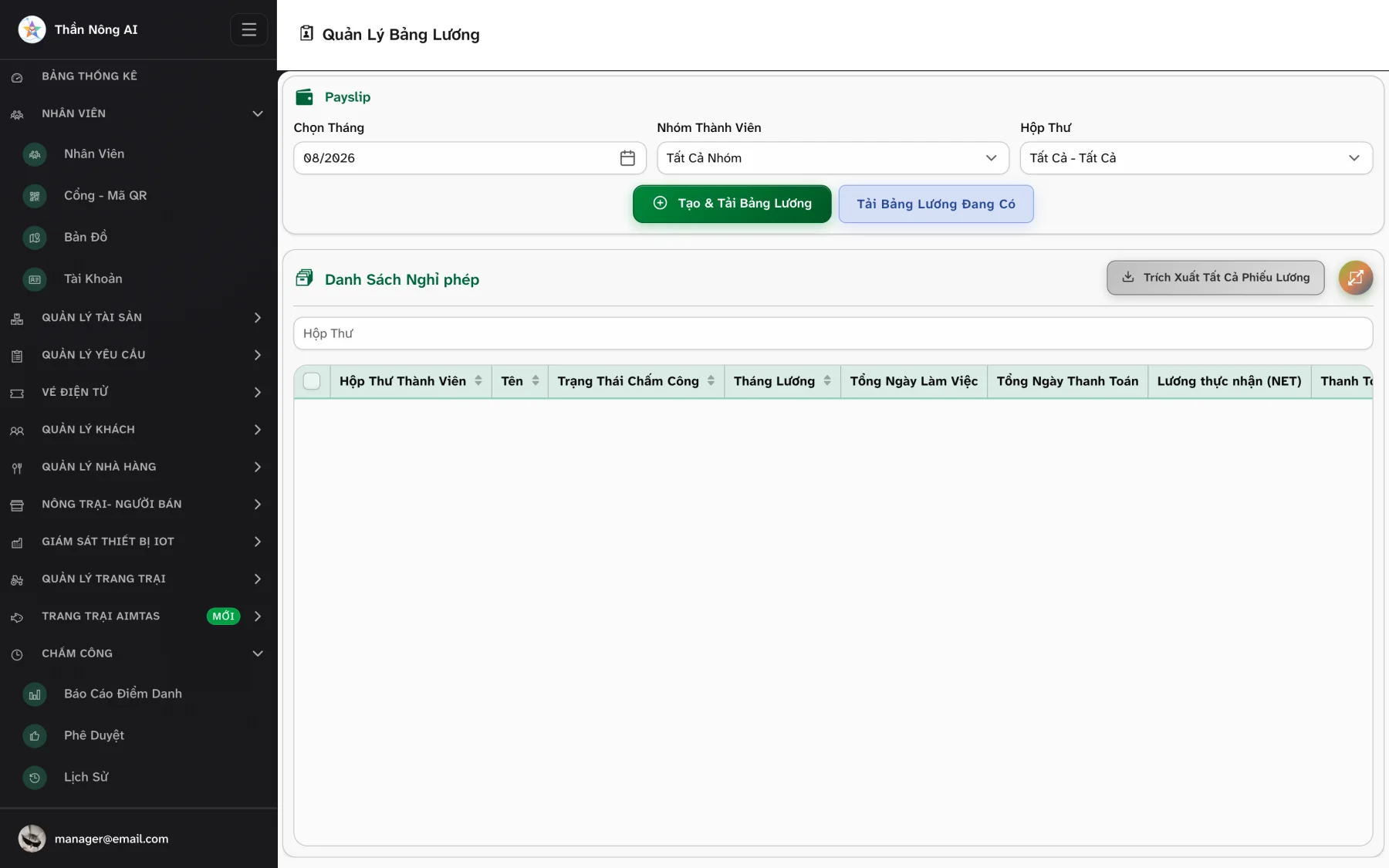Click Tổng Ngày Làm Việc column header
Viewport: 1389px width, 868px height.
pyautogui.click(x=914, y=381)
